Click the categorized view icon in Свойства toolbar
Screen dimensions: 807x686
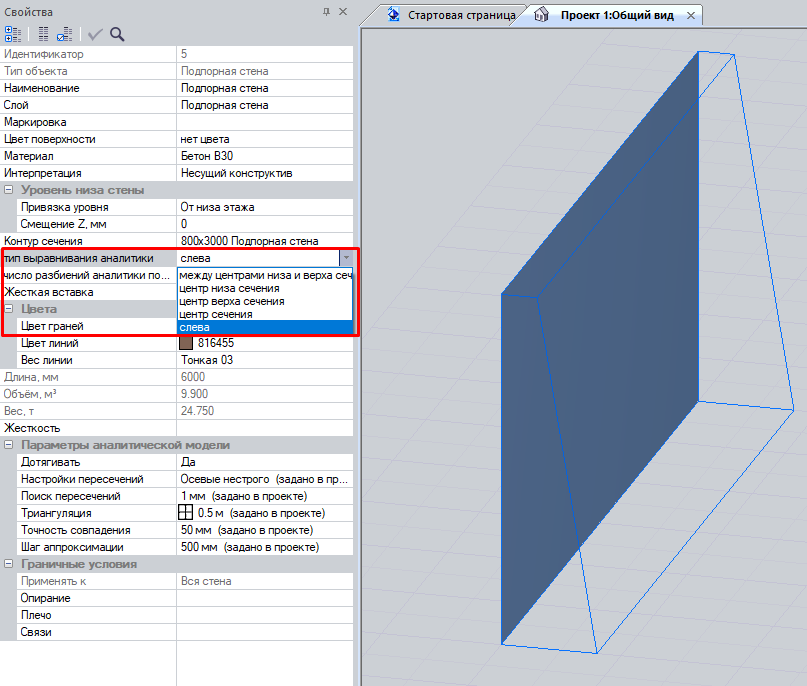click(13, 34)
